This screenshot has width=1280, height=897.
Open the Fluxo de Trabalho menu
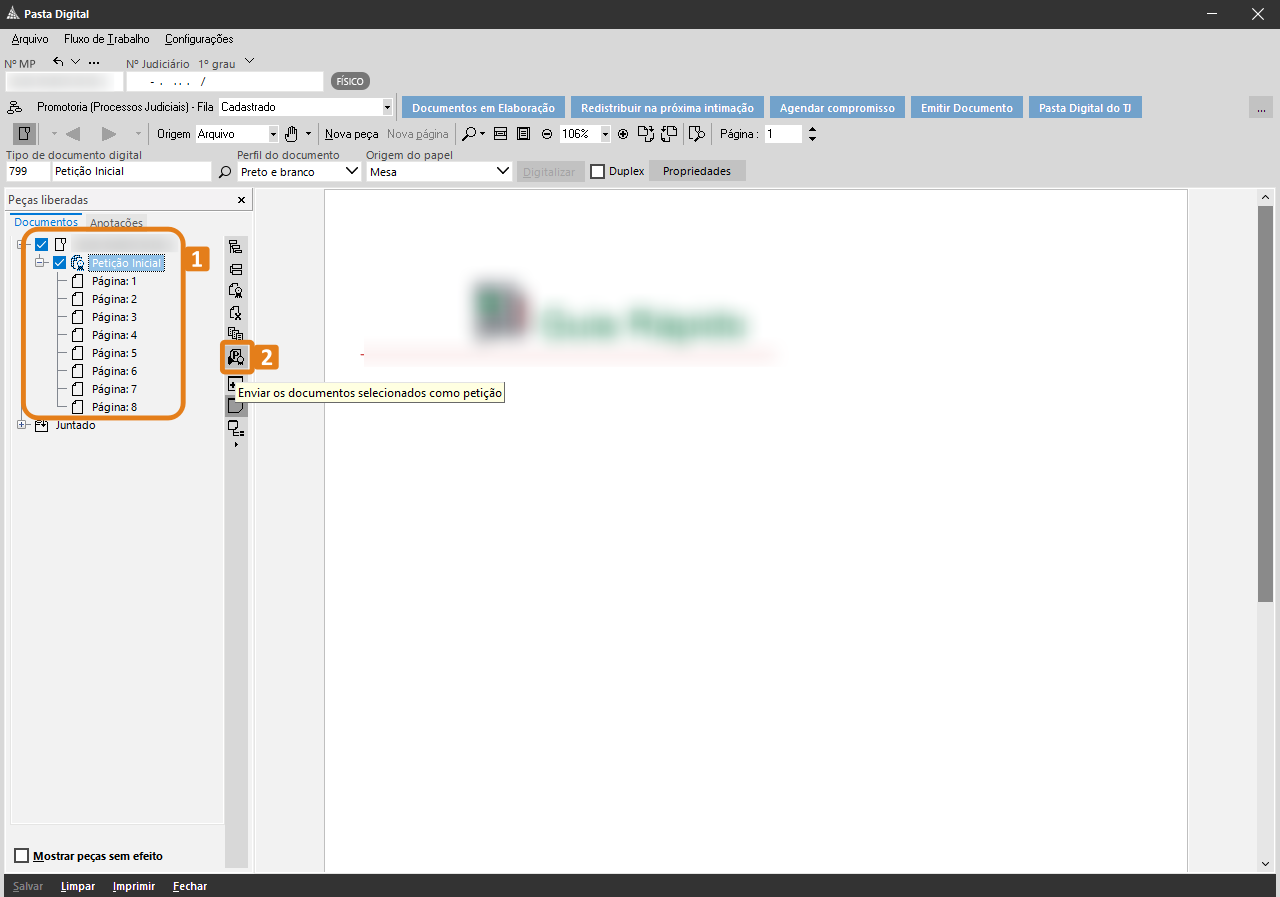(106, 39)
